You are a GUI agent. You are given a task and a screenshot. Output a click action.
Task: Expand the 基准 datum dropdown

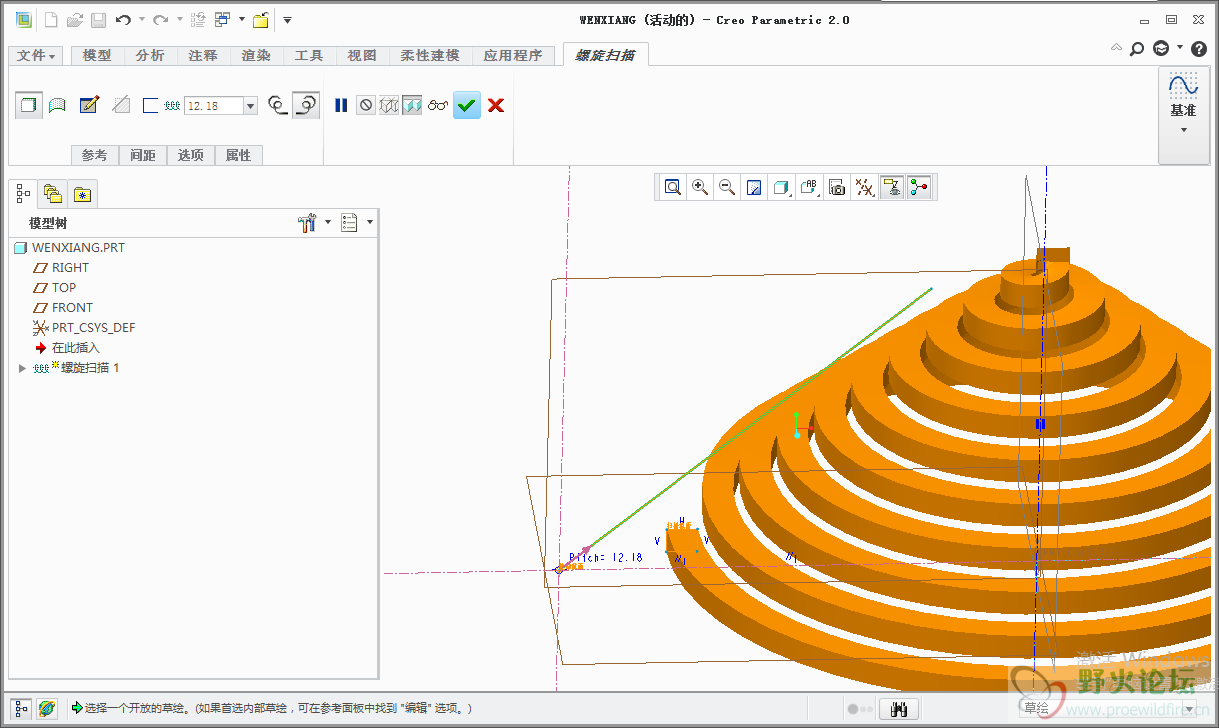[1183, 129]
